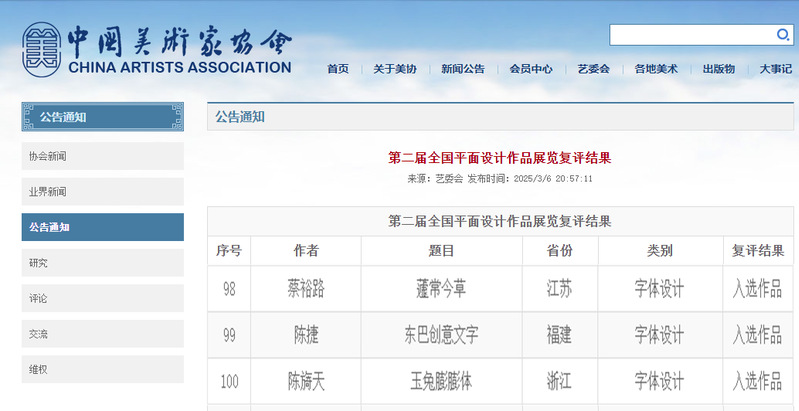Select 维权 in the left sidebar

102,369
